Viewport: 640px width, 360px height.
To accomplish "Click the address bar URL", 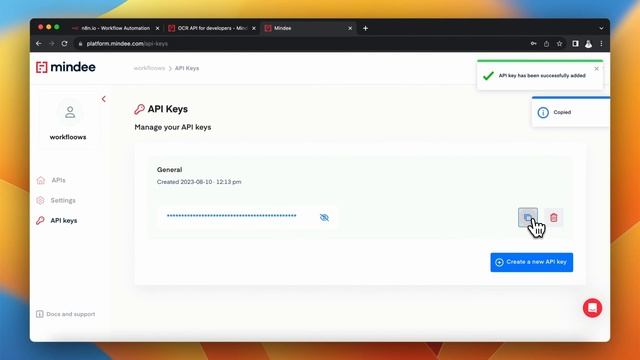I will click(127, 44).
